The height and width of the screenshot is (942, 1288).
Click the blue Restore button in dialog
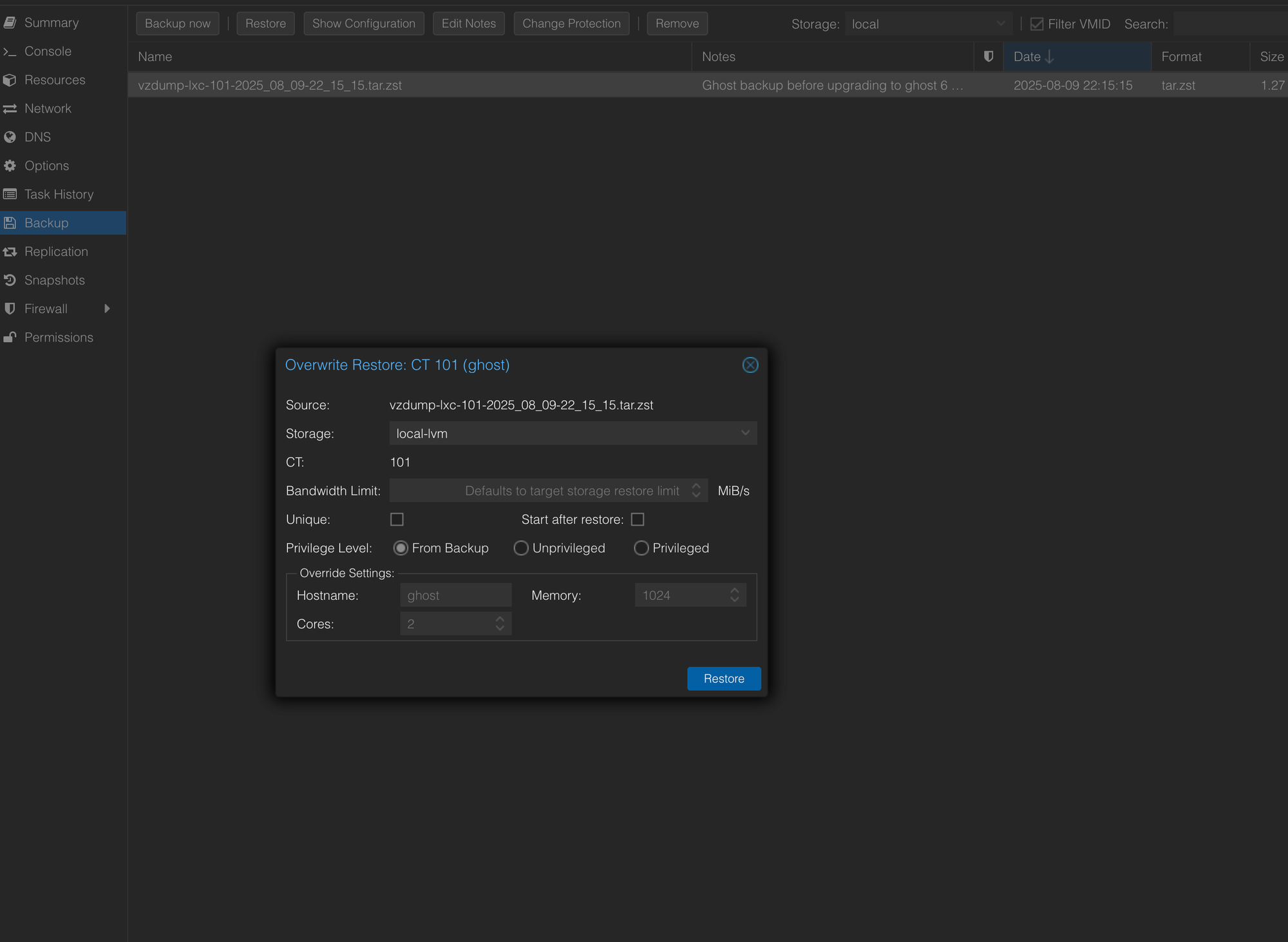click(724, 678)
